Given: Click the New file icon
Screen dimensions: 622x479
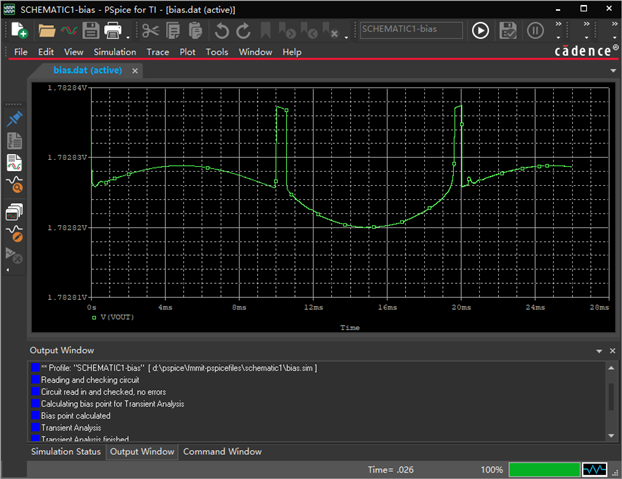Looking at the screenshot, I should (x=19, y=30).
